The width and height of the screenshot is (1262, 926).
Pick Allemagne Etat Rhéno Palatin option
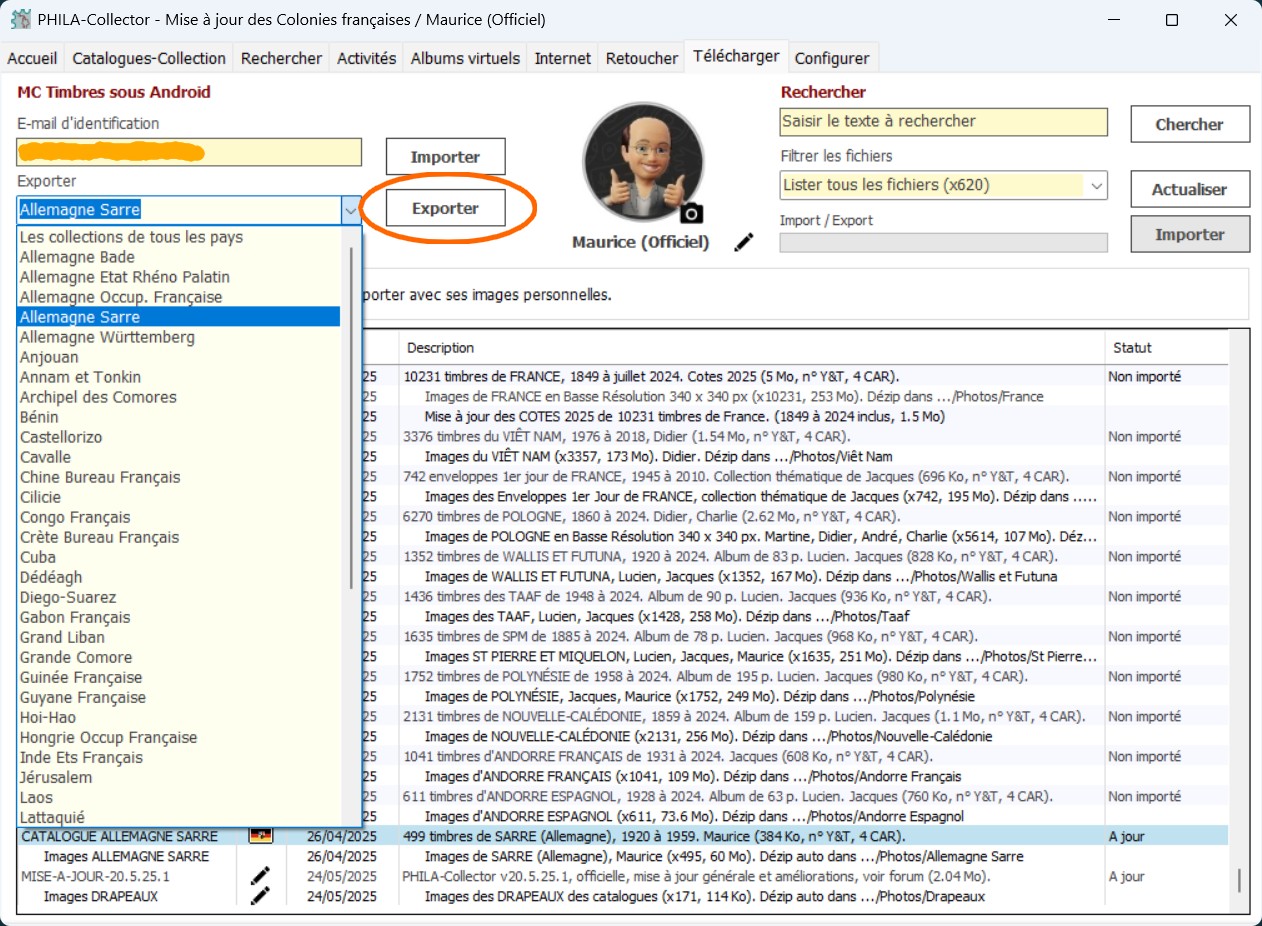180,277
